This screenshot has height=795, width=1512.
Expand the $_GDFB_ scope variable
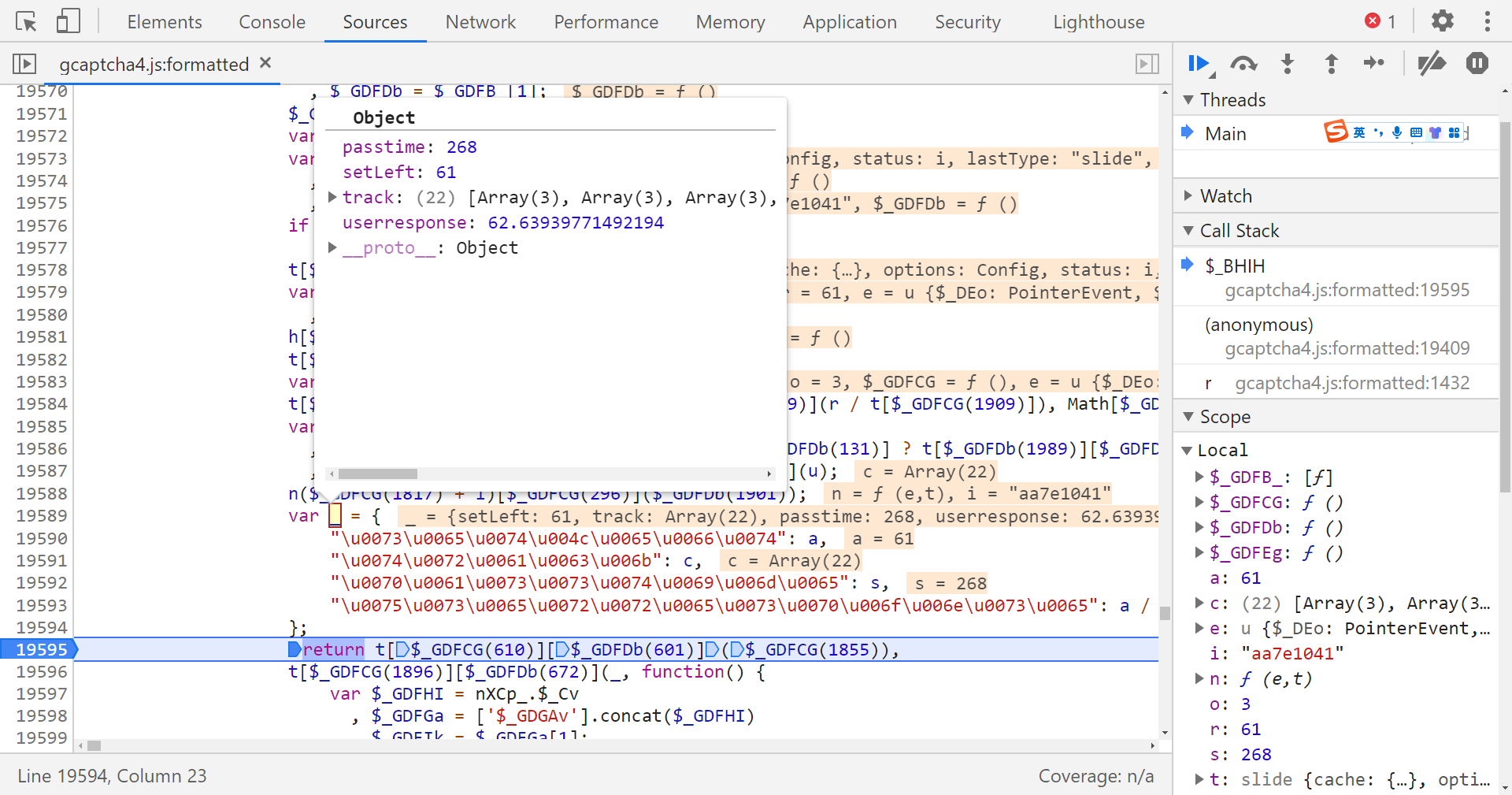pos(1199,477)
